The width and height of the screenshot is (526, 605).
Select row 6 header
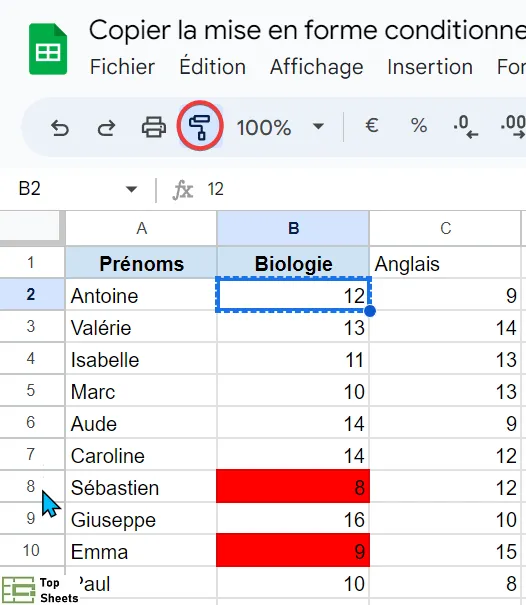31,422
